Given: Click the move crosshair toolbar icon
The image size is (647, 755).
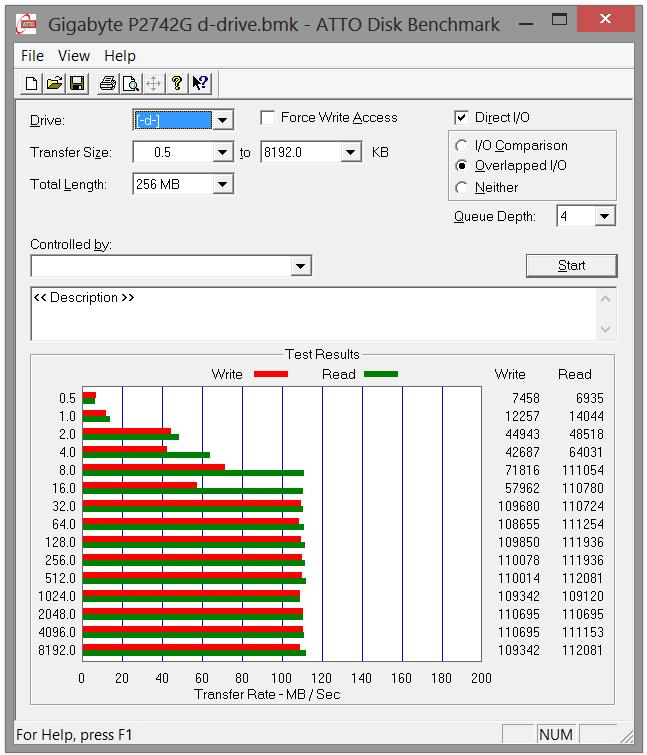Looking at the screenshot, I should (x=154, y=83).
